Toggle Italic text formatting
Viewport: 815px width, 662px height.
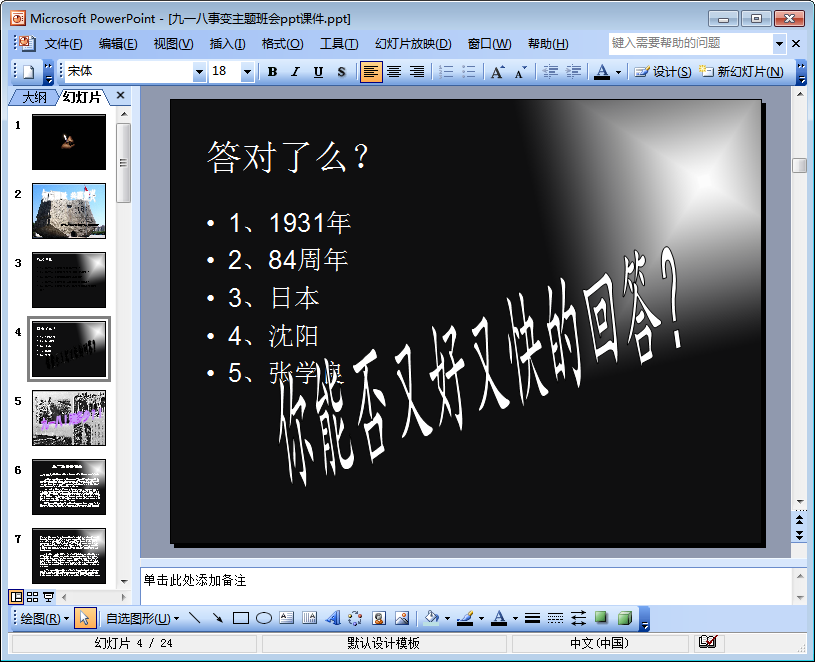pyautogui.click(x=295, y=72)
